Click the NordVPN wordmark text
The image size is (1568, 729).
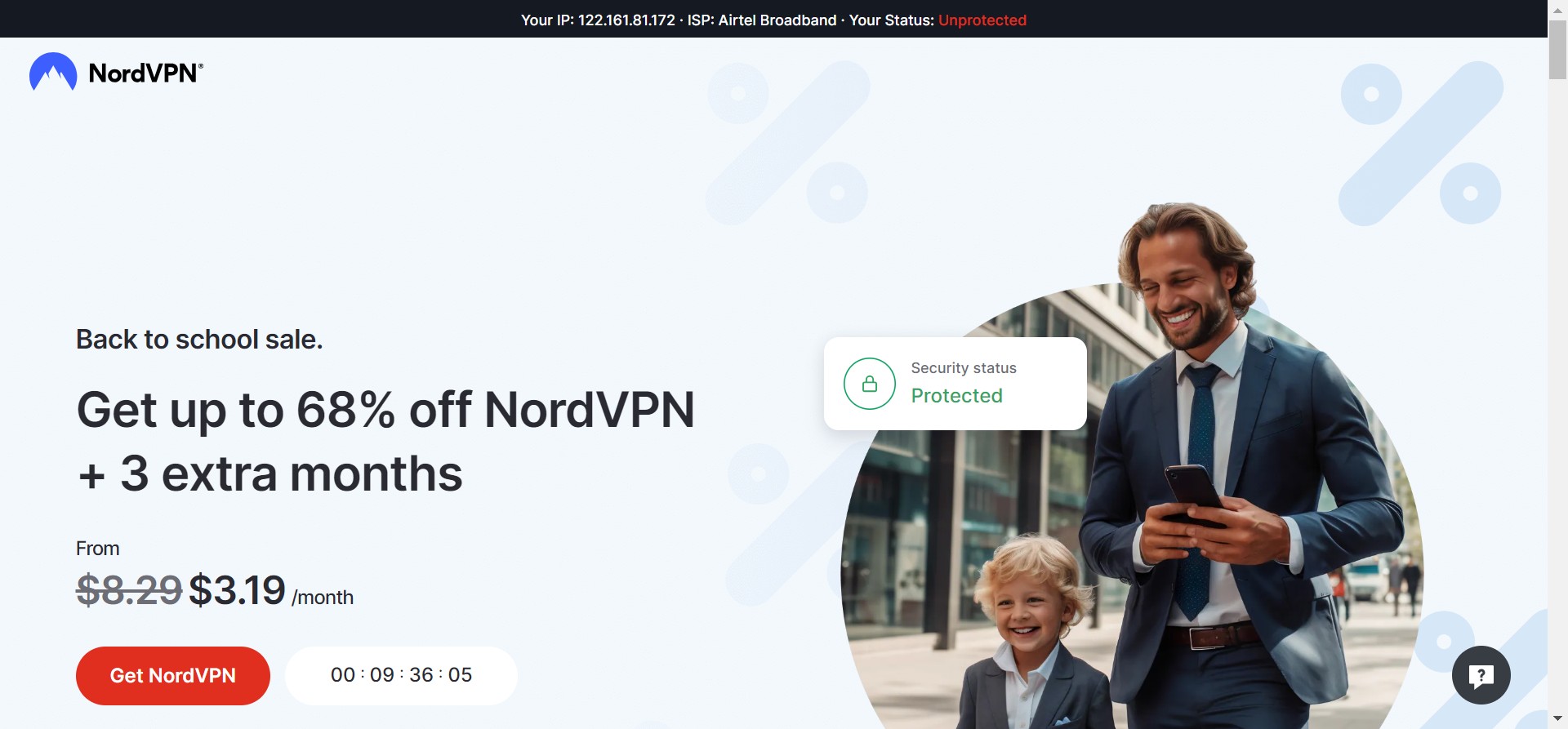click(145, 73)
